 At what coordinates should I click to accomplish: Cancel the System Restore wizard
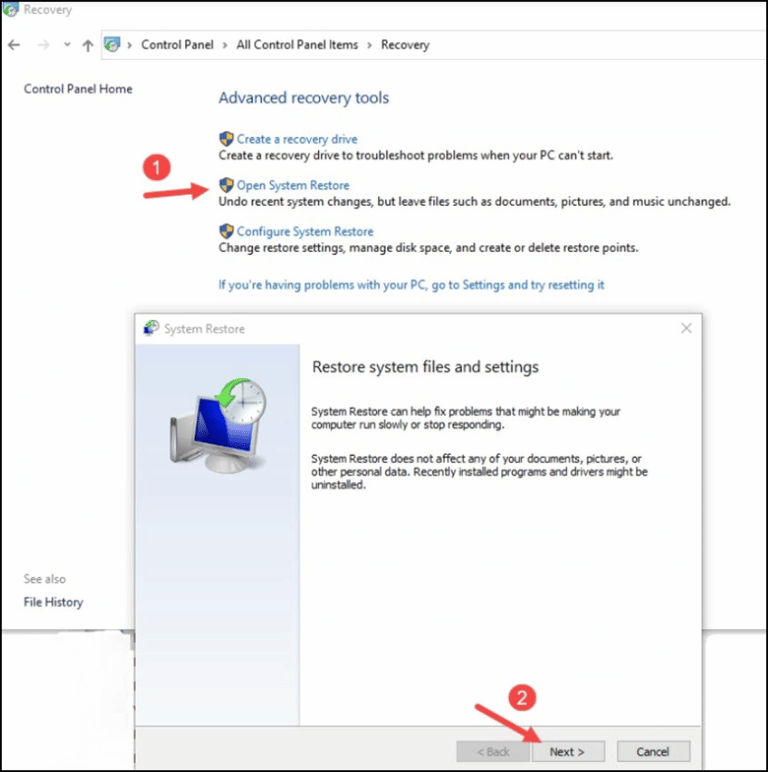tap(652, 751)
